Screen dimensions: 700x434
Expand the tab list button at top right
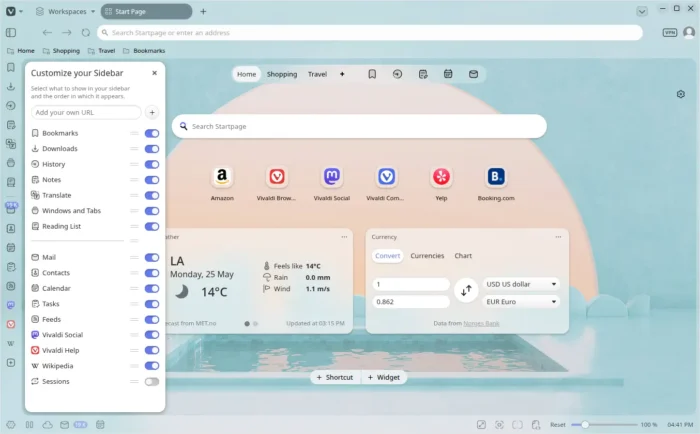(642, 12)
